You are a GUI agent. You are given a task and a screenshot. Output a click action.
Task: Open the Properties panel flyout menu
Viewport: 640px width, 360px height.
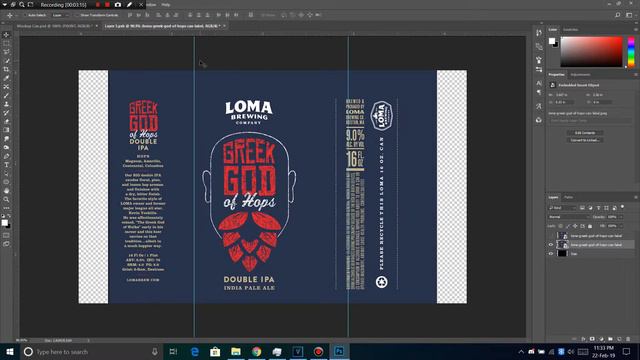point(636,75)
